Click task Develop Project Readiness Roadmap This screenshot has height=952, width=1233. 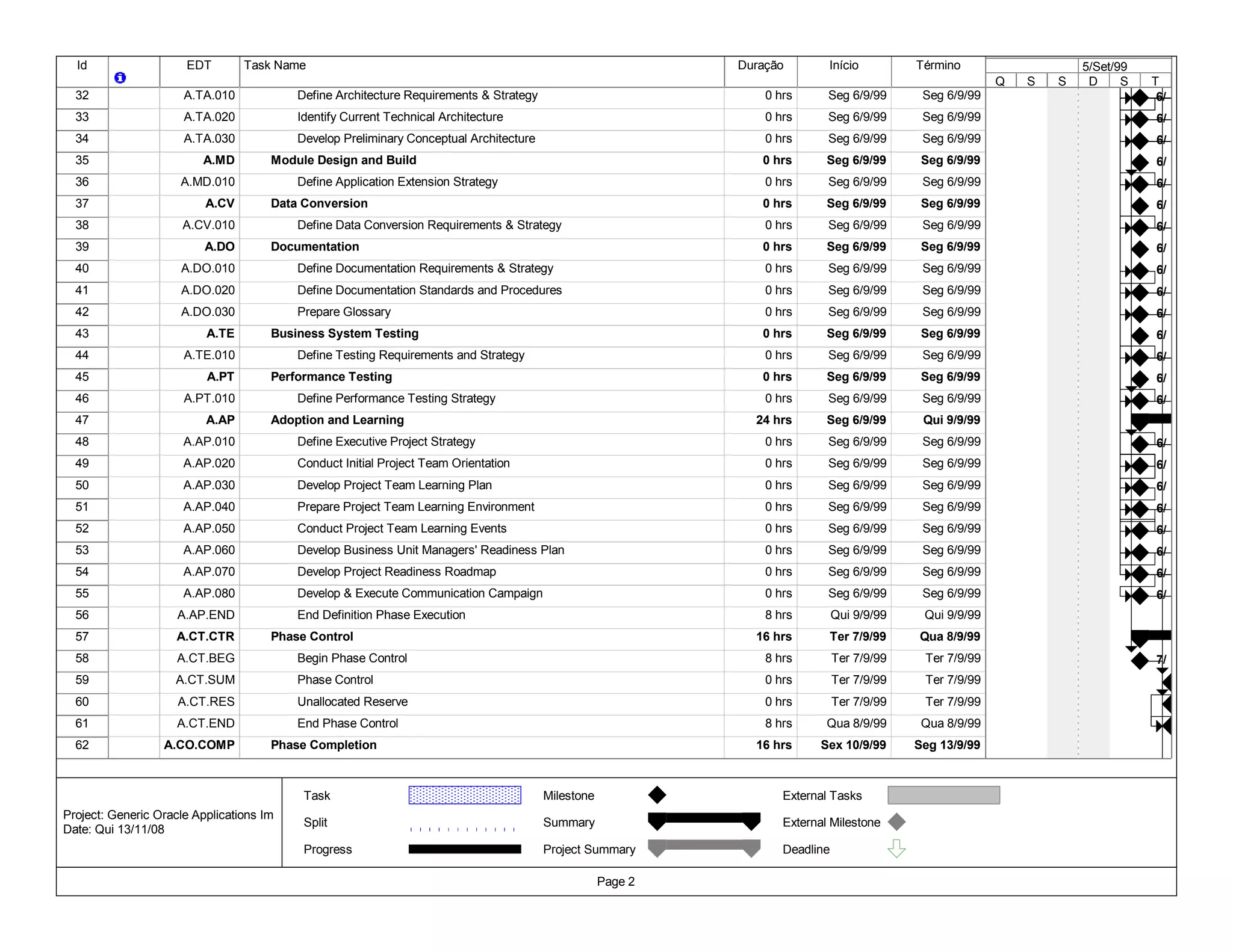397,572
